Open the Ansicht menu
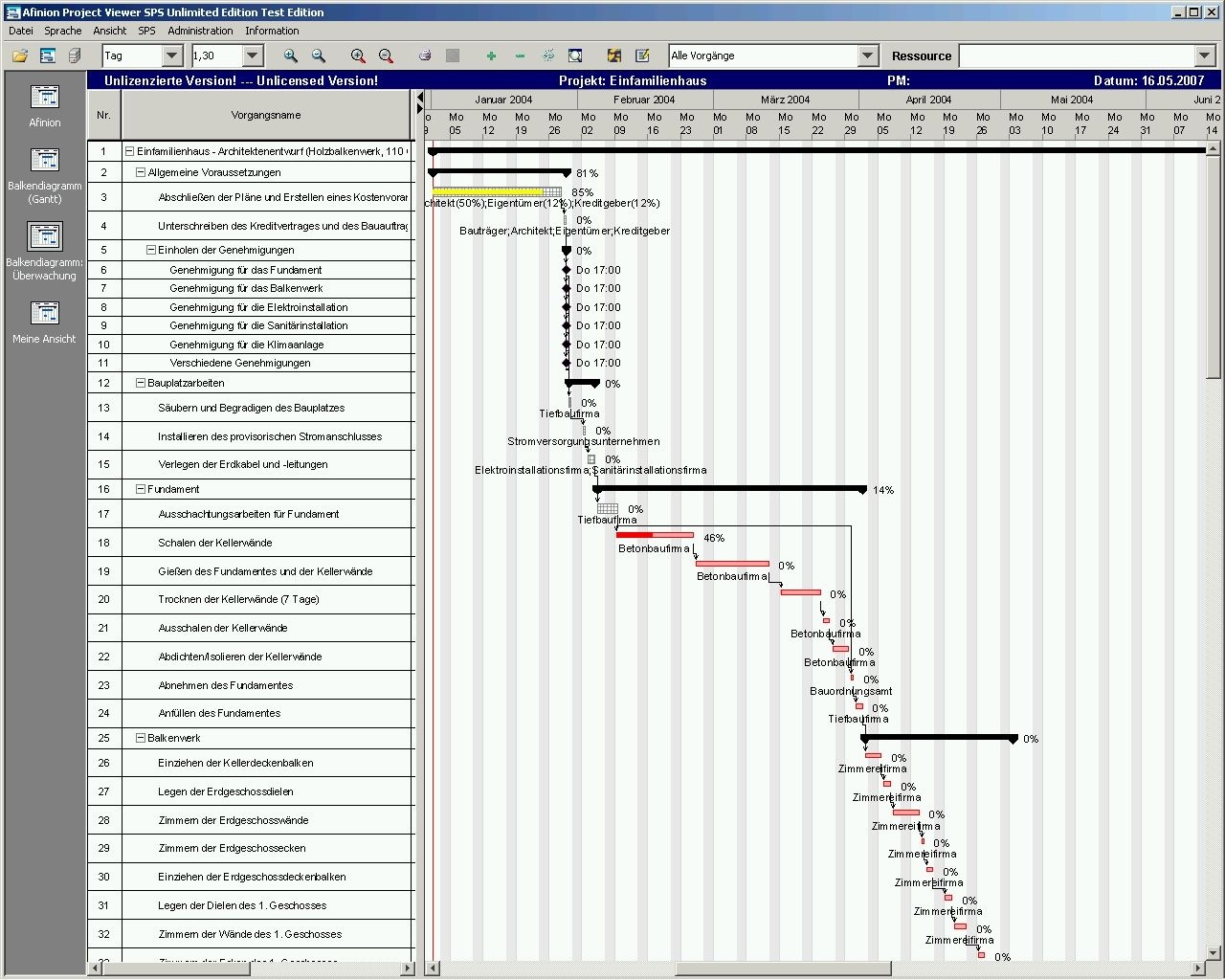Image resolution: width=1225 pixels, height=980 pixels. click(x=110, y=31)
